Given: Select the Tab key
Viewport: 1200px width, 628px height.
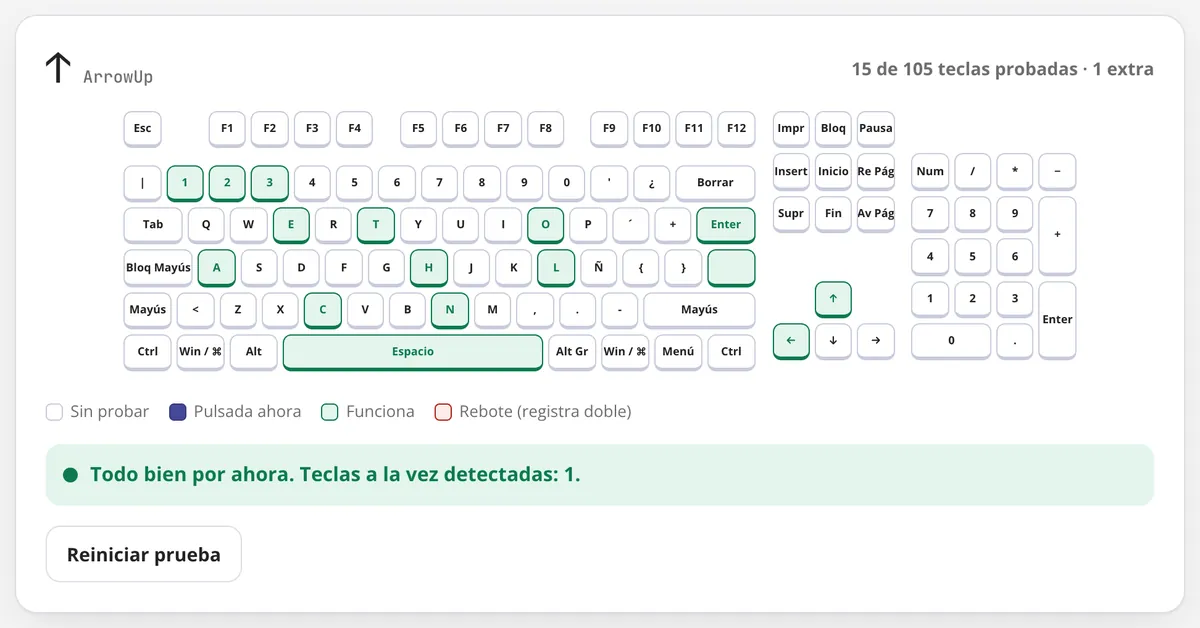Looking at the screenshot, I should (153, 225).
